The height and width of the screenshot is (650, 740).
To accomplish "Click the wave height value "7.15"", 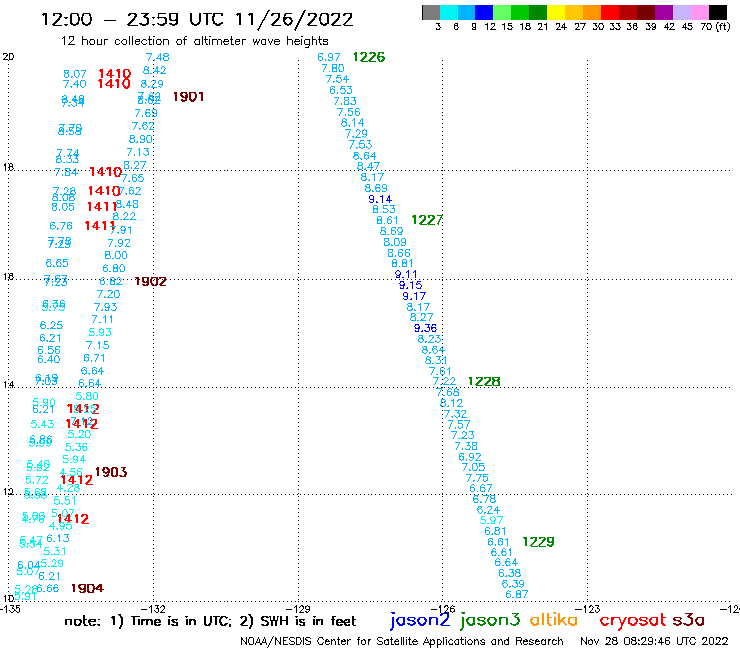I will [98, 345].
